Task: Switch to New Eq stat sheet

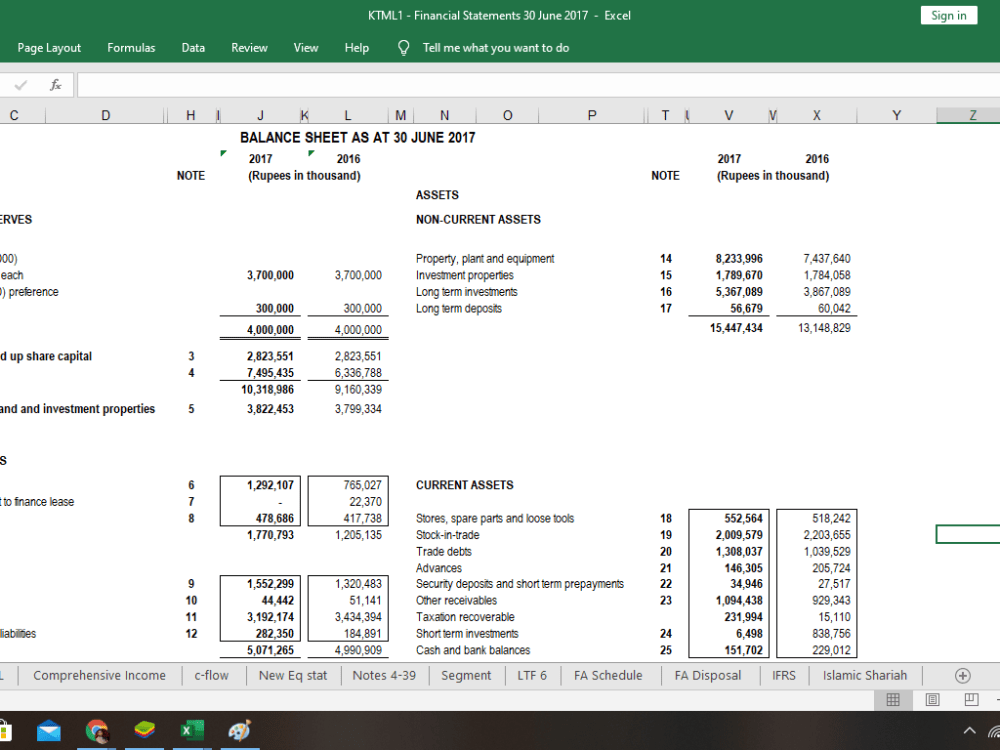Action: pyautogui.click(x=293, y=675)
